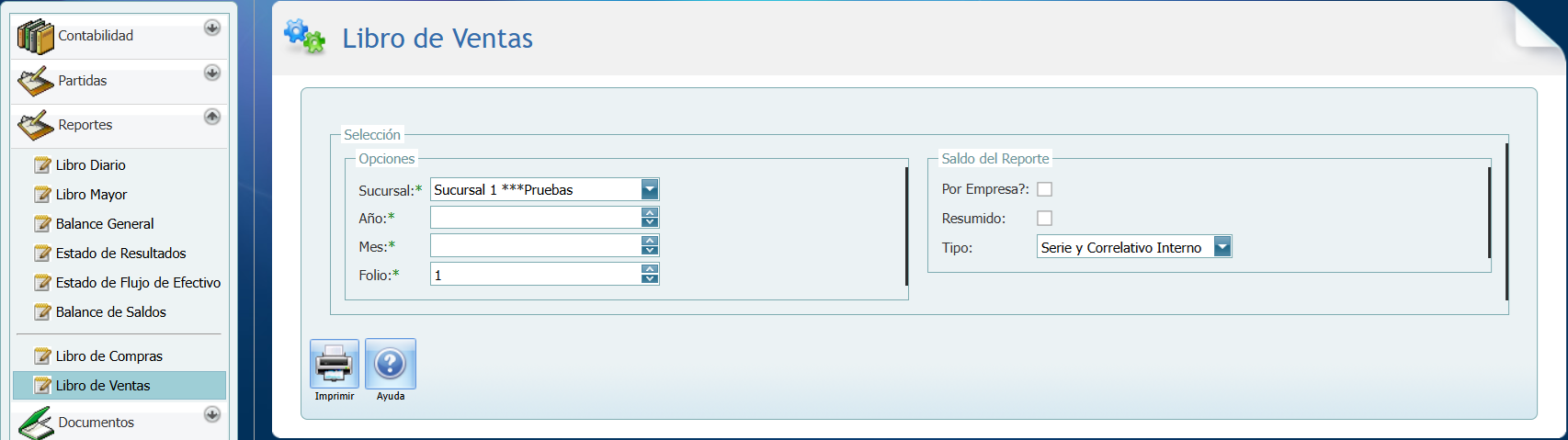The height and width of the screenshot is (440, 1568).
Task: Expand the Contabilidad section arrow
Action: click(x=212, y=28)
